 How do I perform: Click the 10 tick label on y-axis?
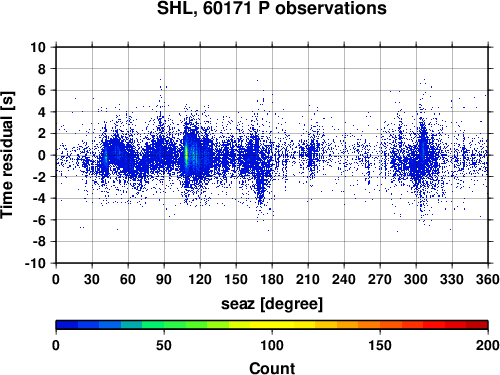point(38,47)
